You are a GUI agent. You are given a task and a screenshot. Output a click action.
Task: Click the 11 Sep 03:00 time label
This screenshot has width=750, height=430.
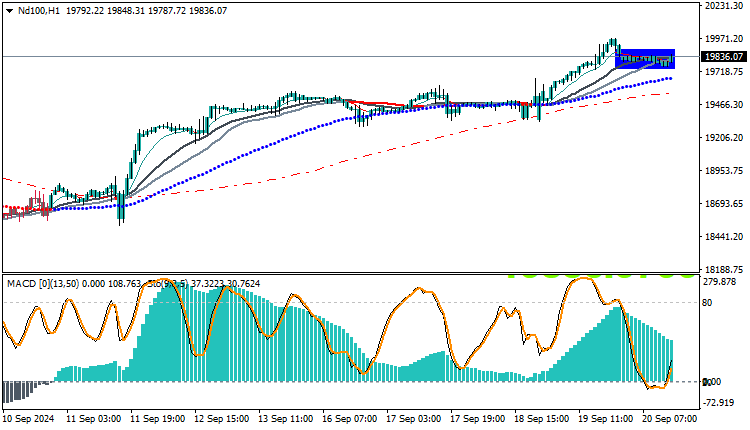click(x=94, y=419)
